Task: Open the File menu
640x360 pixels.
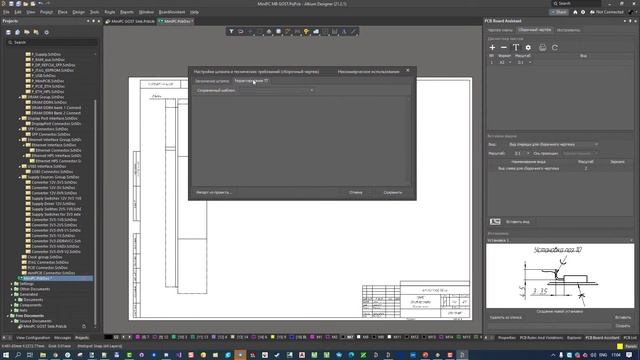Action: [6, 12]
